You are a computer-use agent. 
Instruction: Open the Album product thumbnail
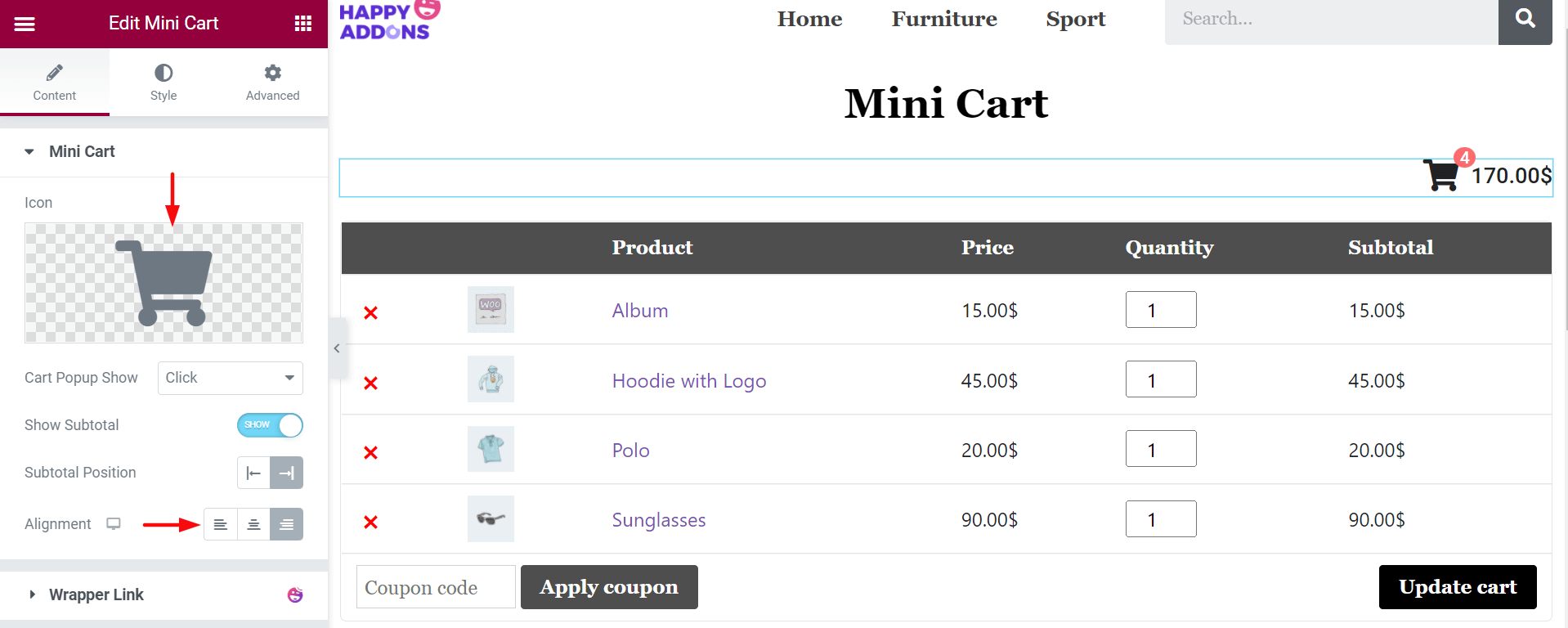(491, 309)
